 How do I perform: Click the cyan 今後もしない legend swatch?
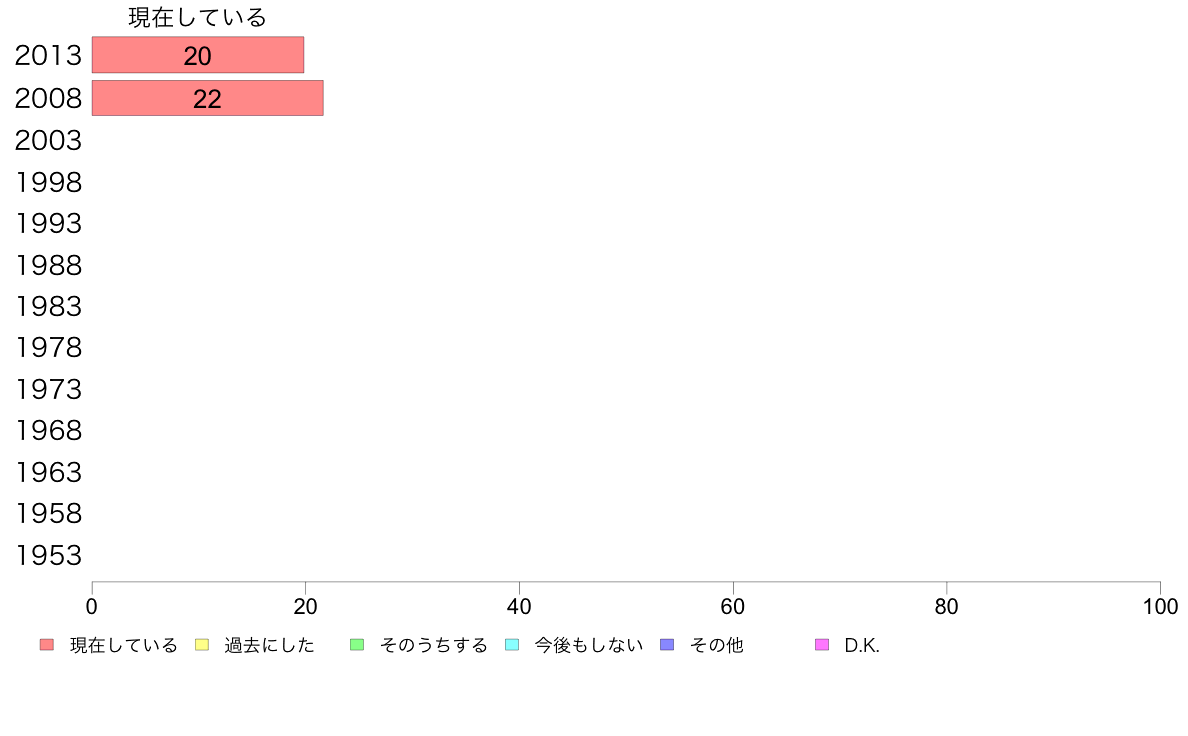tap(512, 645)
